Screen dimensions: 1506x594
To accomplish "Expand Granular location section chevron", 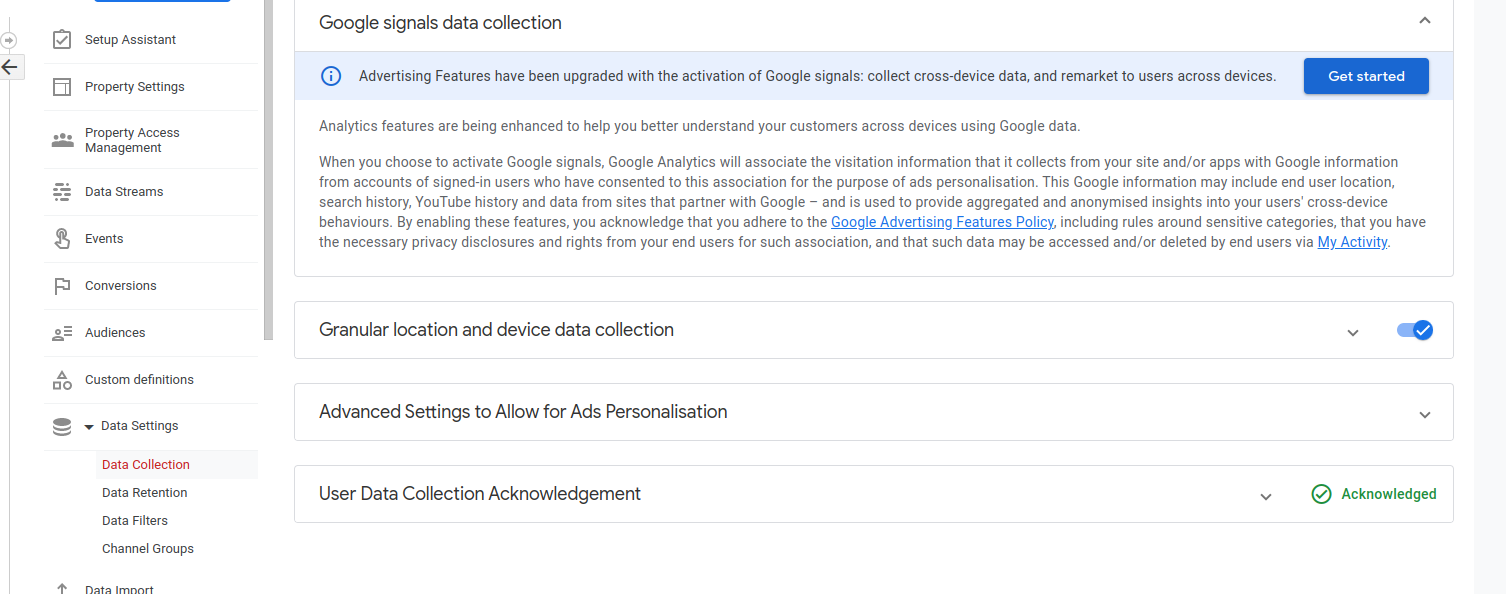I will coord(1353,332).
